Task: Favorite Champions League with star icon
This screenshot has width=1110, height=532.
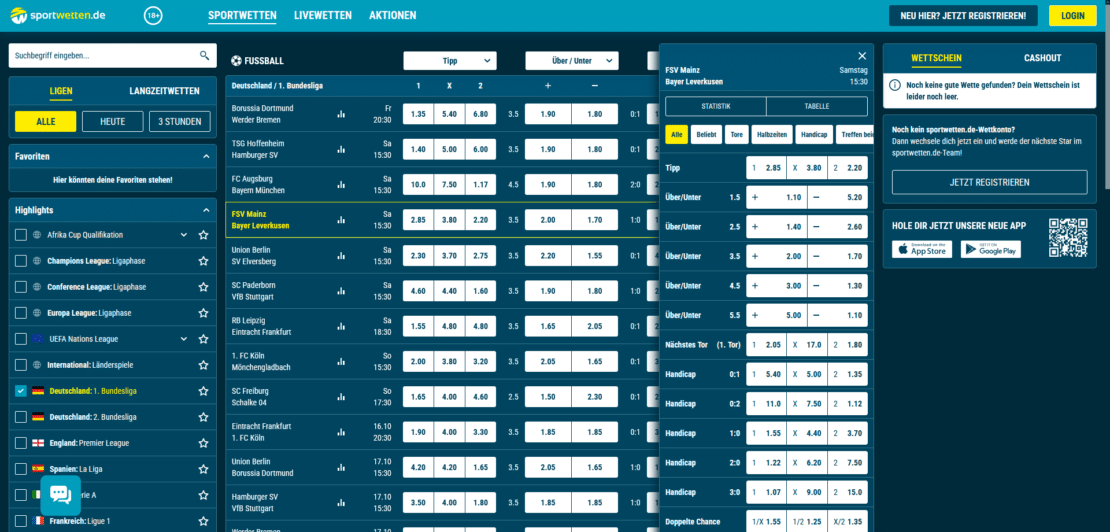Action: [204, 261]
